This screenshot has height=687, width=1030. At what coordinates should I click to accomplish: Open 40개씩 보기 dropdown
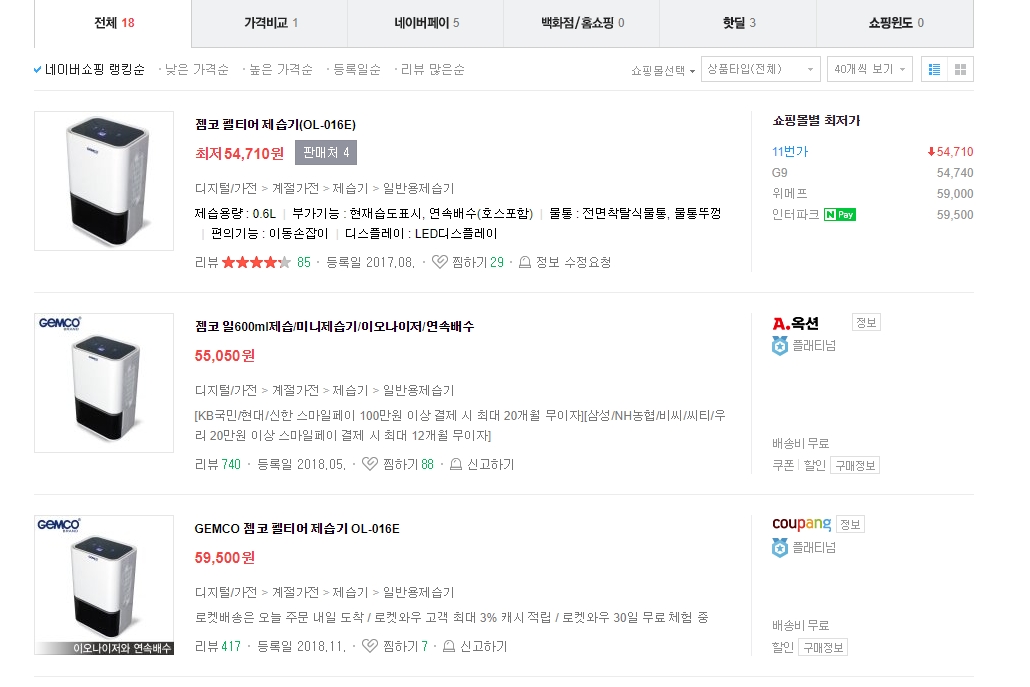coord(870,69)
